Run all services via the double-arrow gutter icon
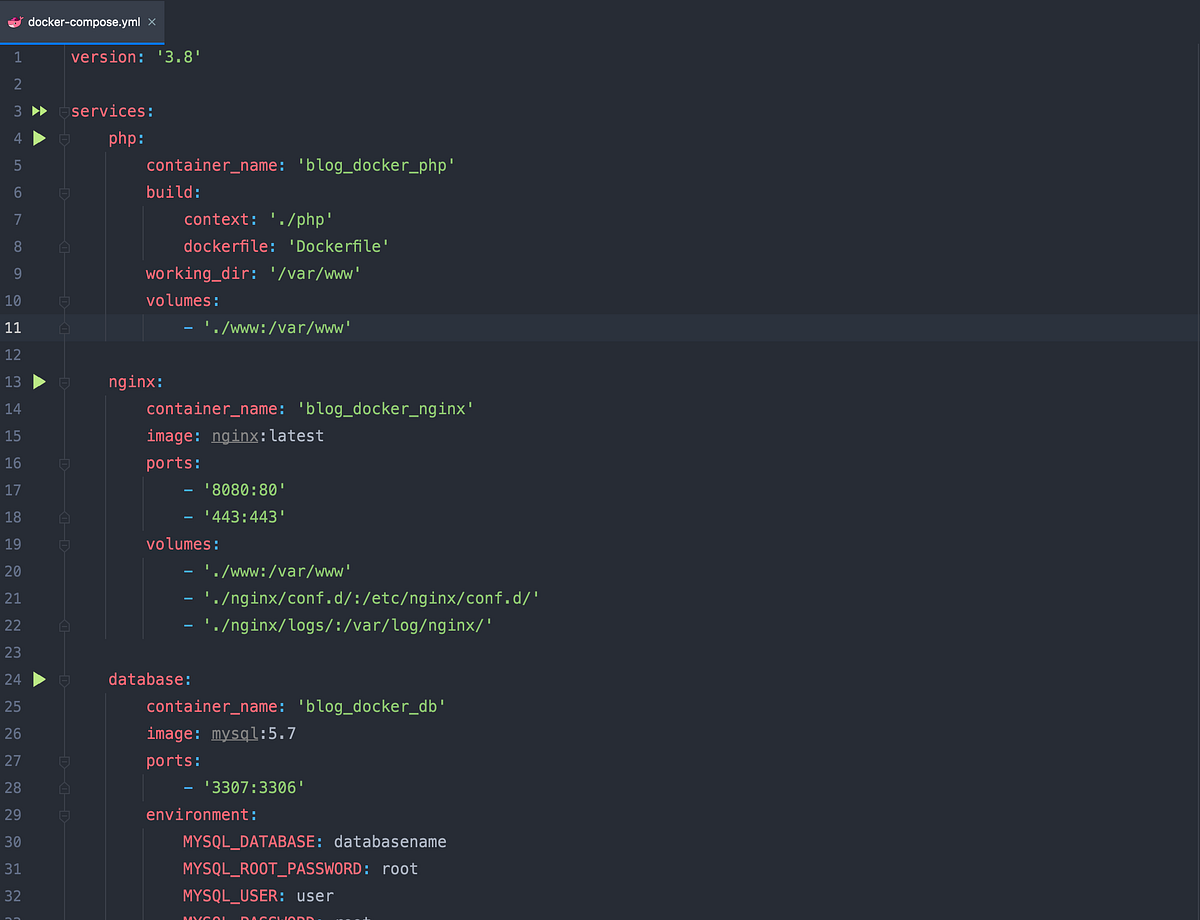Image resolution: width=1200 pixels, height=920 pixels. coord(39,111)
